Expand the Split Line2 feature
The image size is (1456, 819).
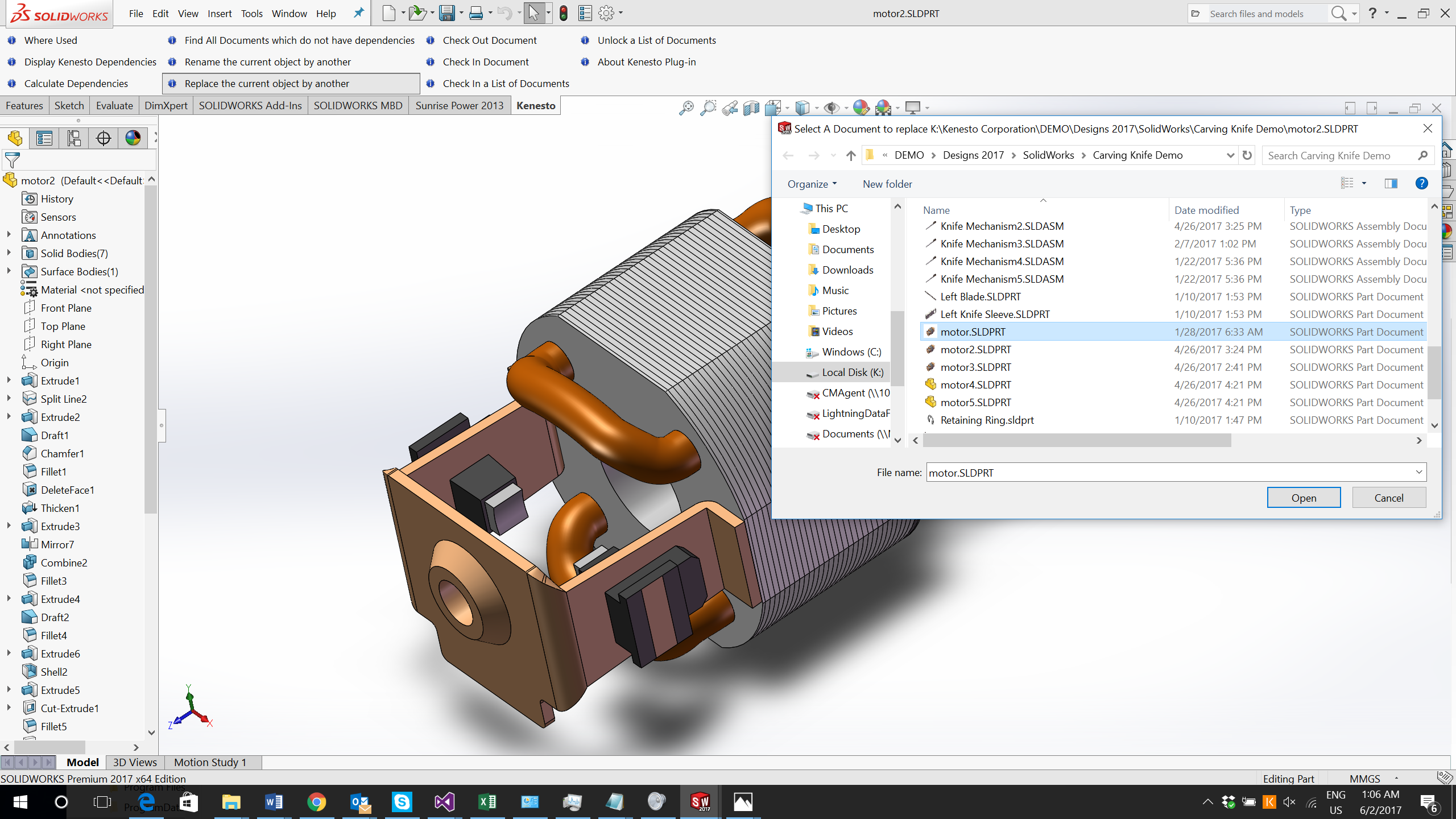(x=9, y=399)
